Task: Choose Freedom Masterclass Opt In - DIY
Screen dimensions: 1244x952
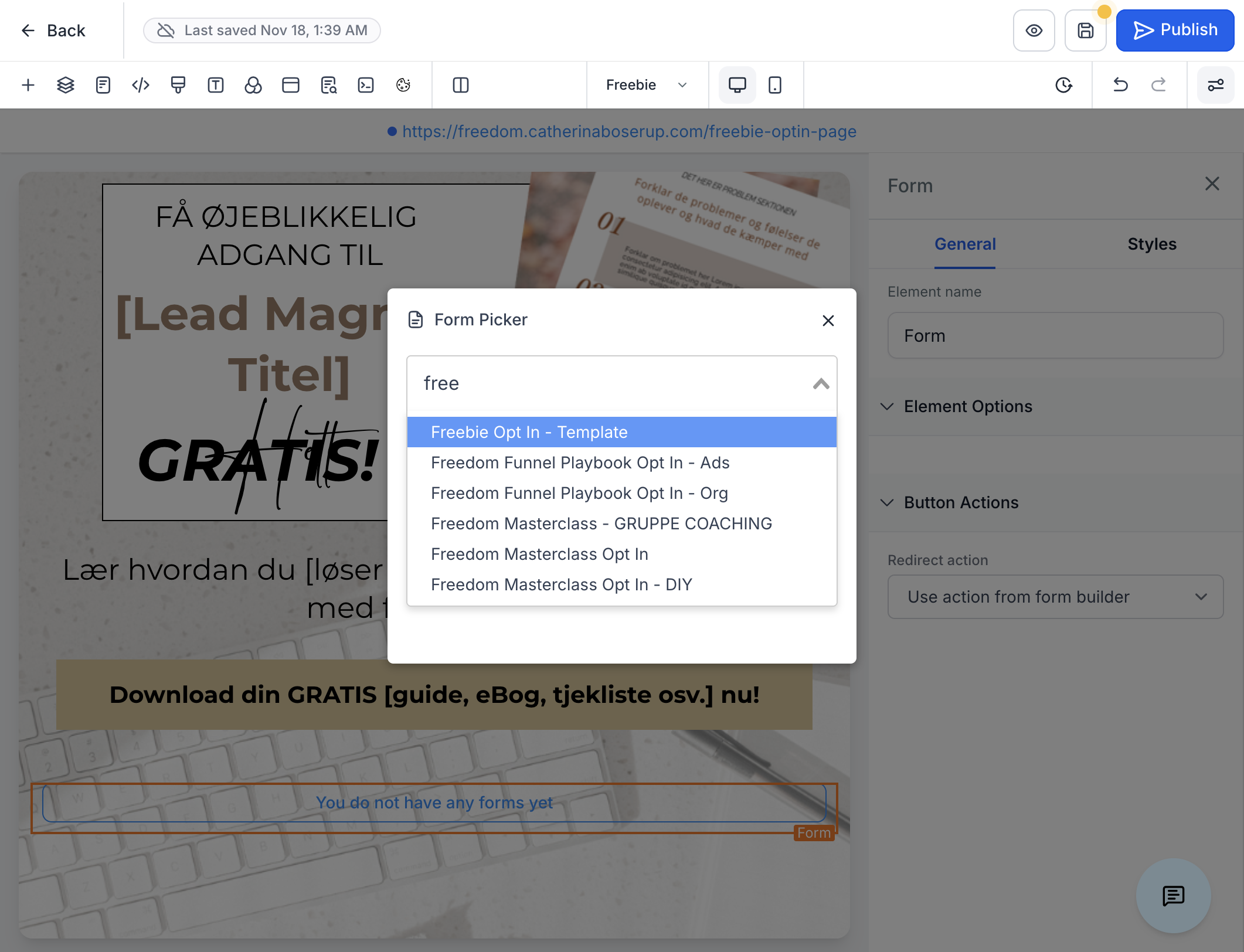Action: point(621,584)
